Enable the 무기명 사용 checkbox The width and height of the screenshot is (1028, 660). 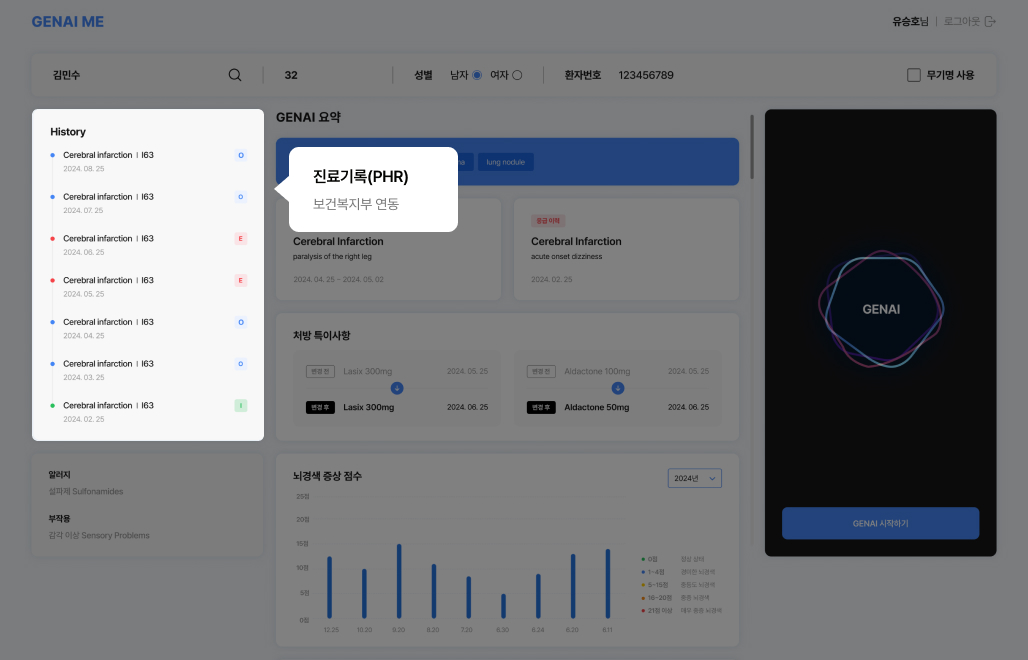pyautogui.click(x=913, y=75)
